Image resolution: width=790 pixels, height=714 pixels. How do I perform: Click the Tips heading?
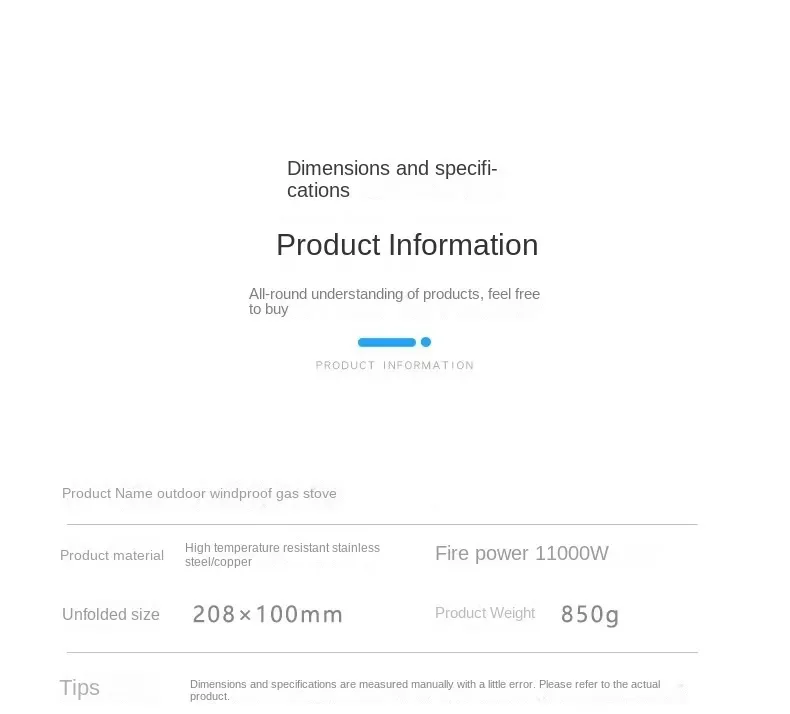[x=80, y=688]
